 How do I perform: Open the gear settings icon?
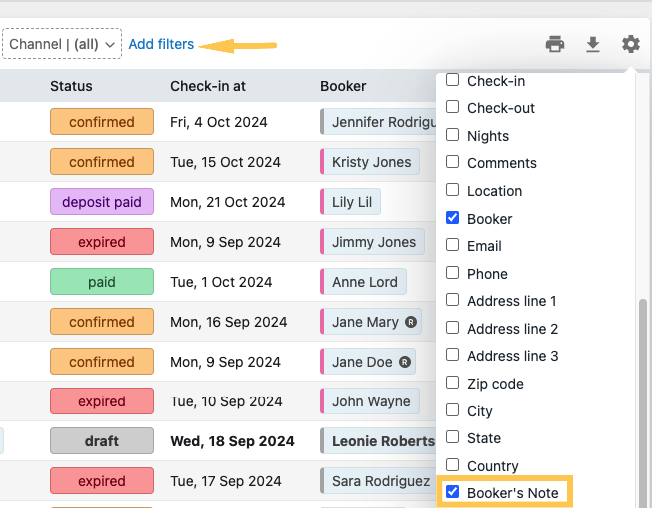(x=630, y=44)
